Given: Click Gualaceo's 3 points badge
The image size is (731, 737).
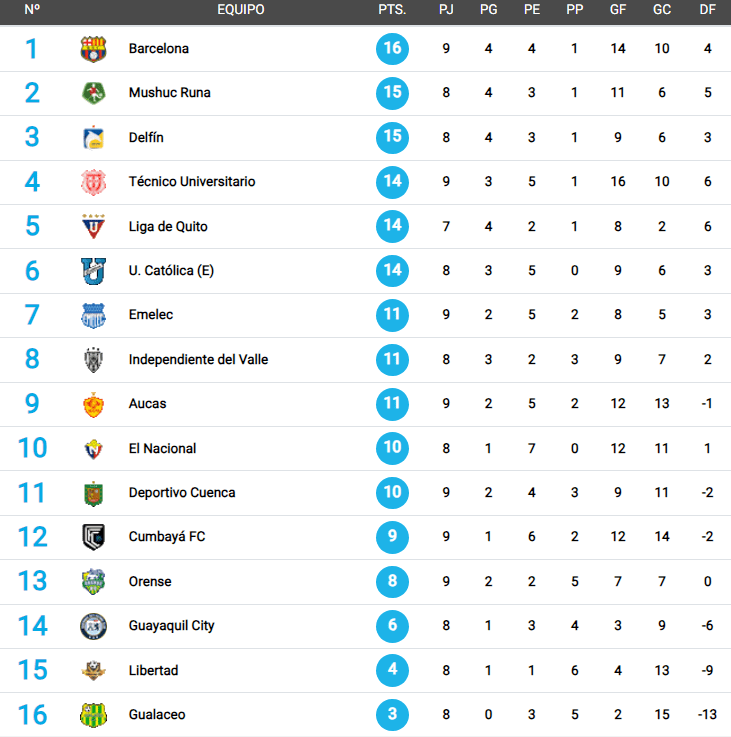Looking at the screenshot, I should [393, 714].
